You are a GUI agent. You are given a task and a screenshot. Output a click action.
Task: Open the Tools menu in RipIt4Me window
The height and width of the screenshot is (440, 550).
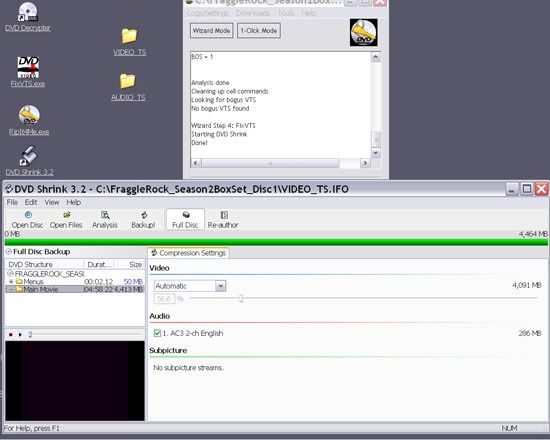click(x=286, y=13)
